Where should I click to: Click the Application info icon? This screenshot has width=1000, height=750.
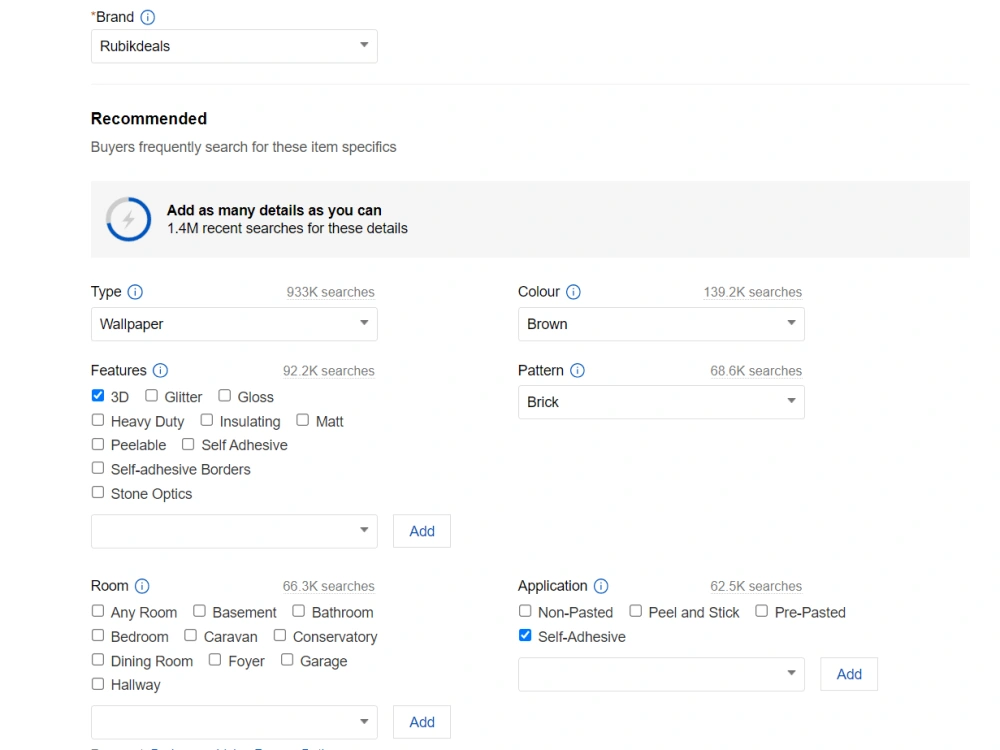(x=601, y=586)
